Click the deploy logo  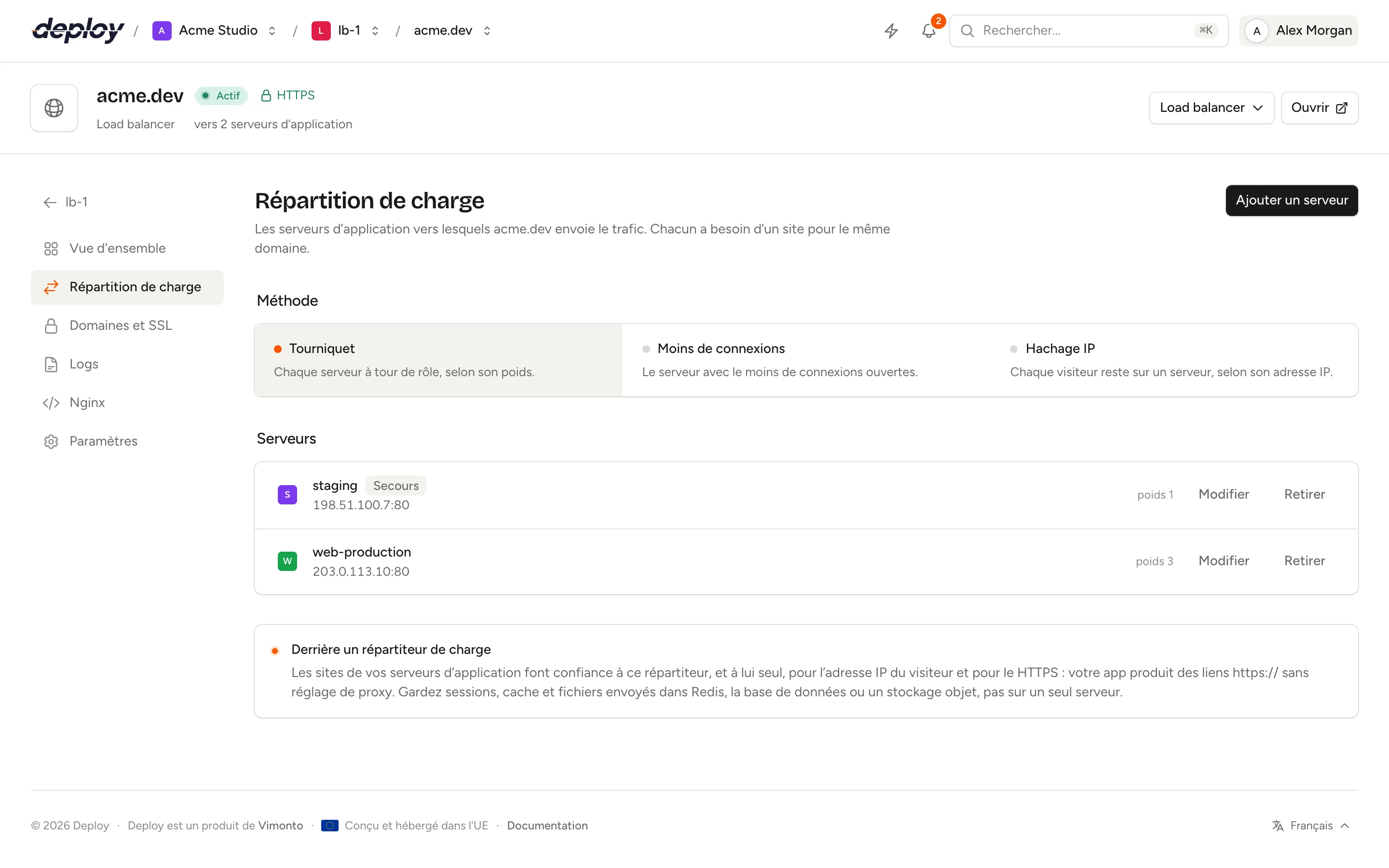coord(78,30)
